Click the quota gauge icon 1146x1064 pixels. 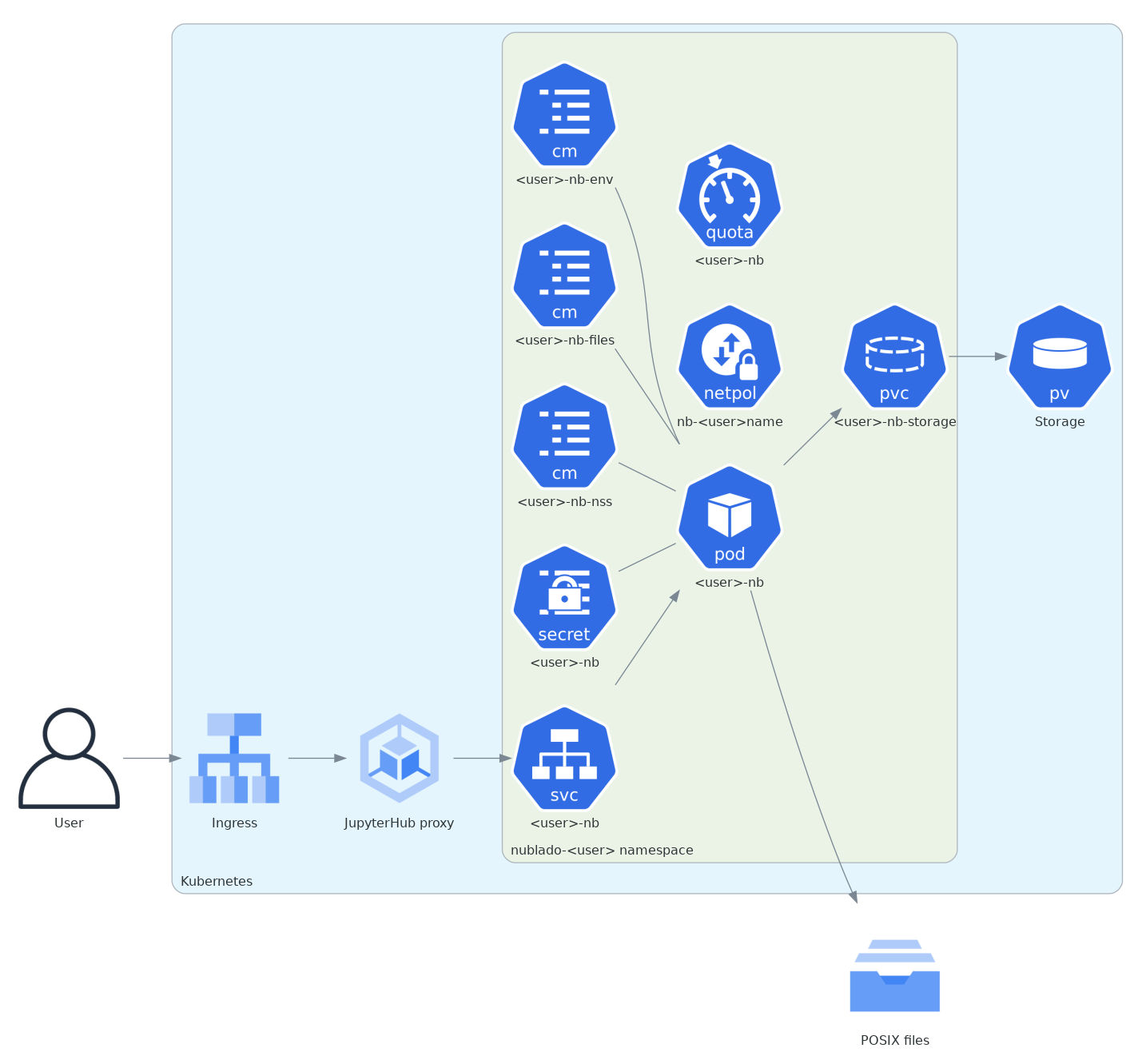point(729,195)
